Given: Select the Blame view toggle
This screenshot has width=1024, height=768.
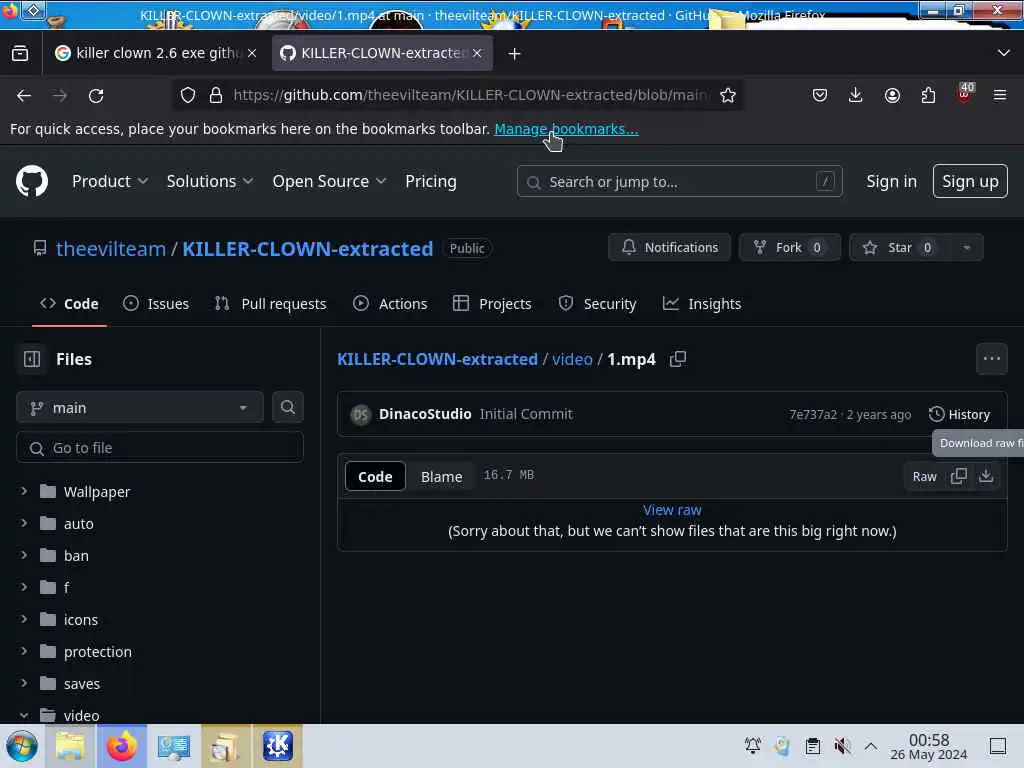Looking at the screenshot, I should click(441, 477).
